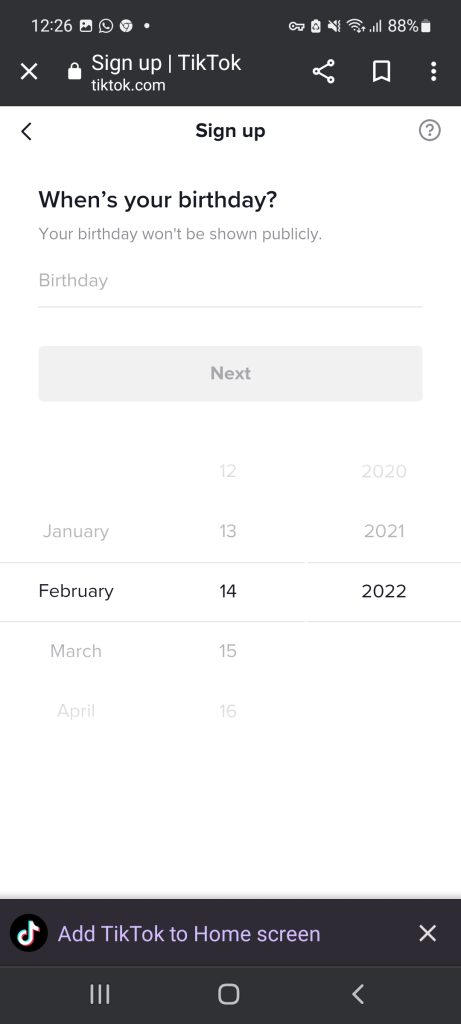Viewport: 461px width, 1024px height.
Task: Select January in the month picker
Action: click(x=76, y=531)
